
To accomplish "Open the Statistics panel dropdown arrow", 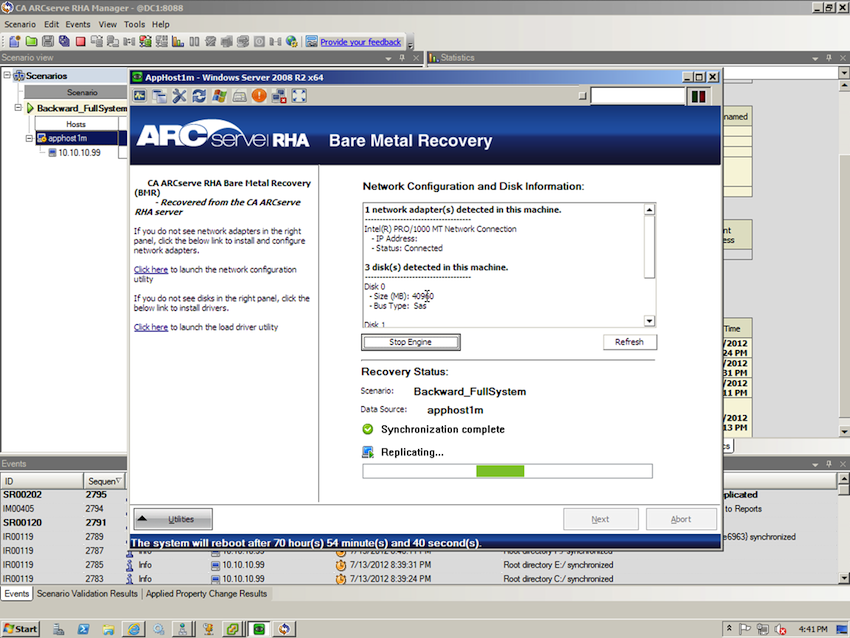I will (x=815, y=58).
